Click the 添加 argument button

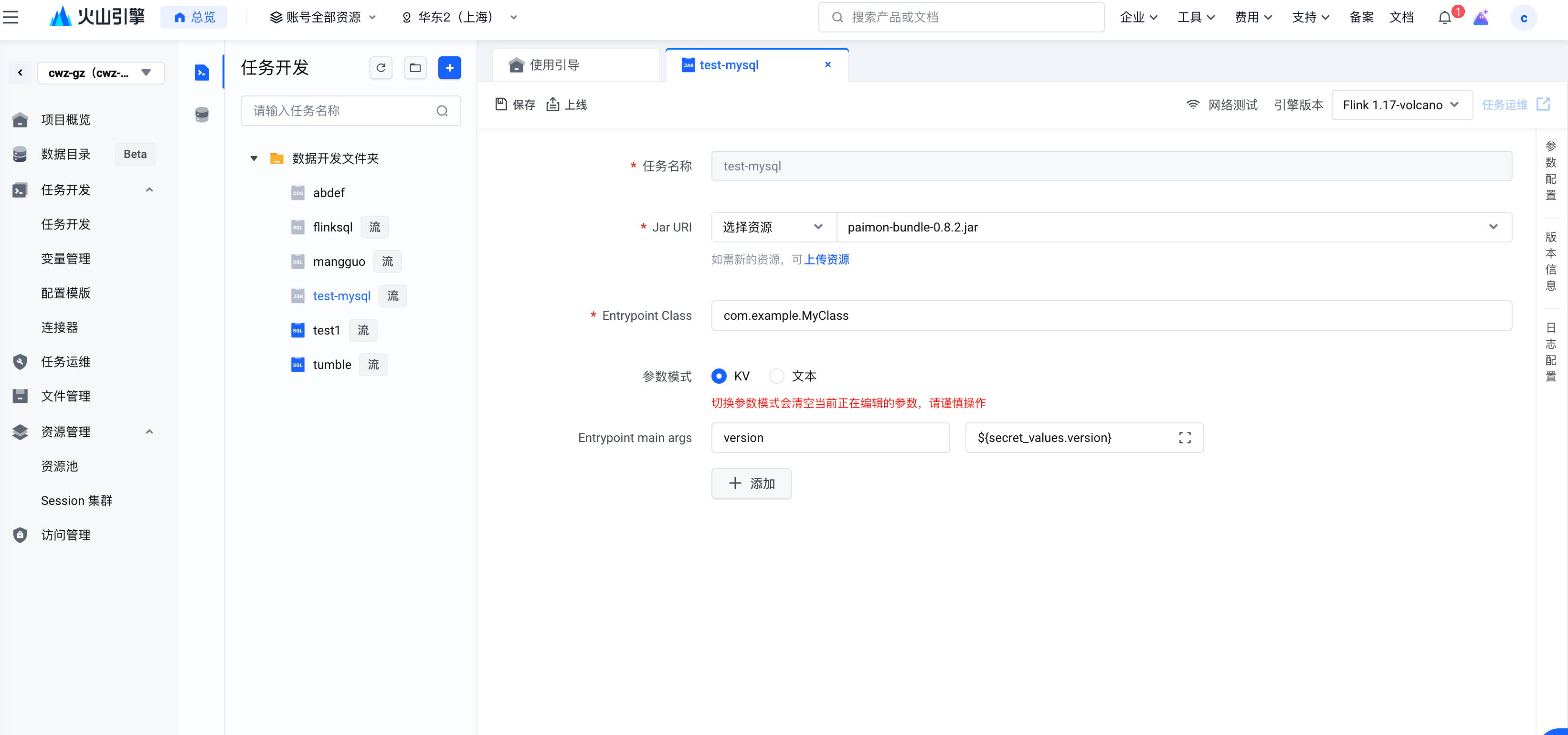click(x=751, y=483)
